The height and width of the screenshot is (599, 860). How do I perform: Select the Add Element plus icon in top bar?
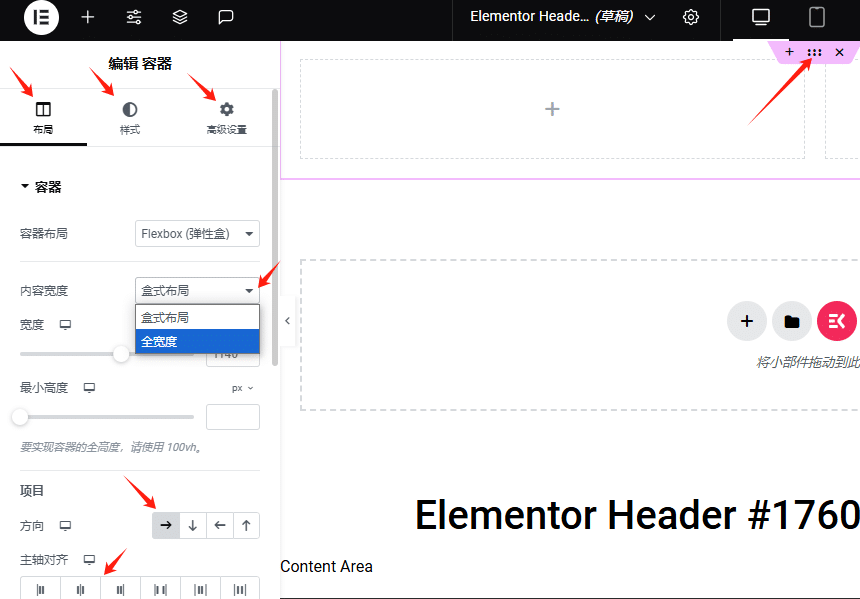87,18
